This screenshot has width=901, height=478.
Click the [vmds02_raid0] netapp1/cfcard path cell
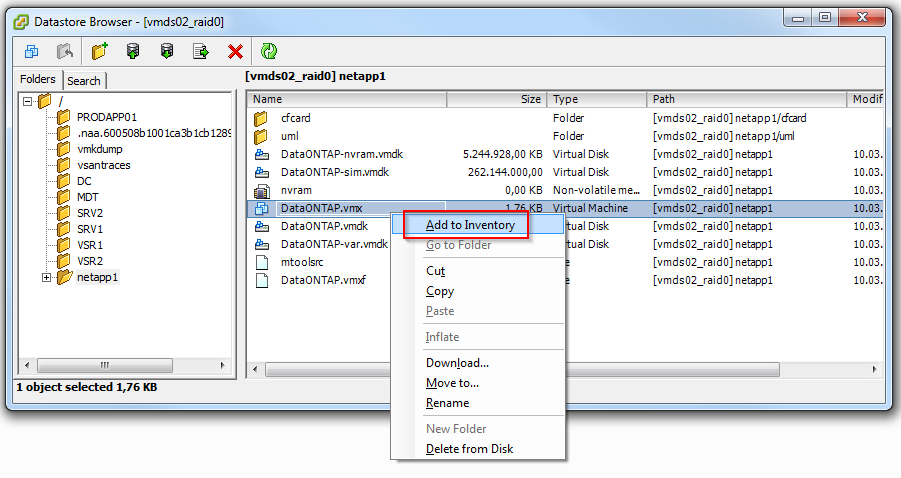729,118
